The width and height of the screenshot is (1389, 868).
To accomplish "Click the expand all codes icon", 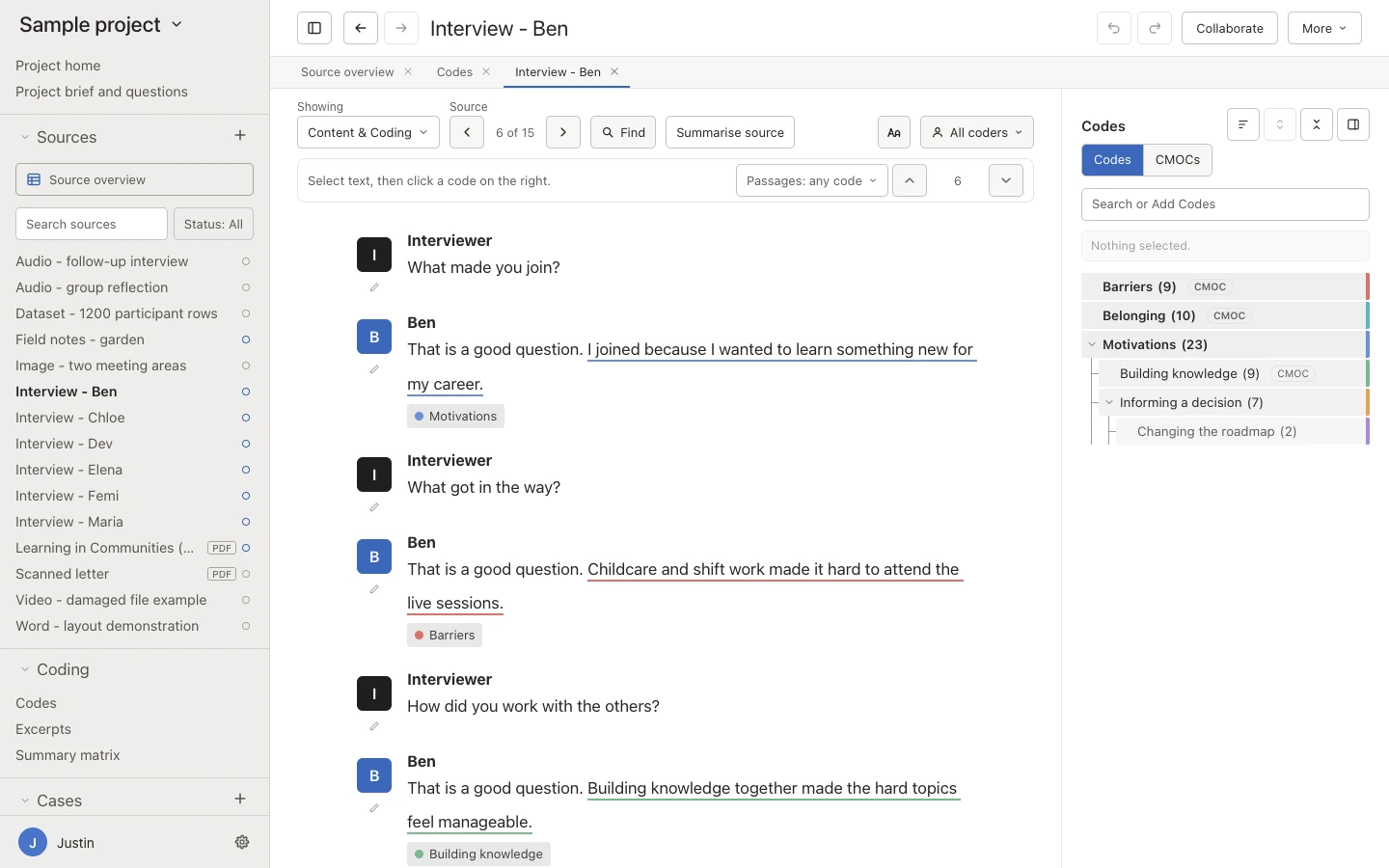I will [1280, 124].
